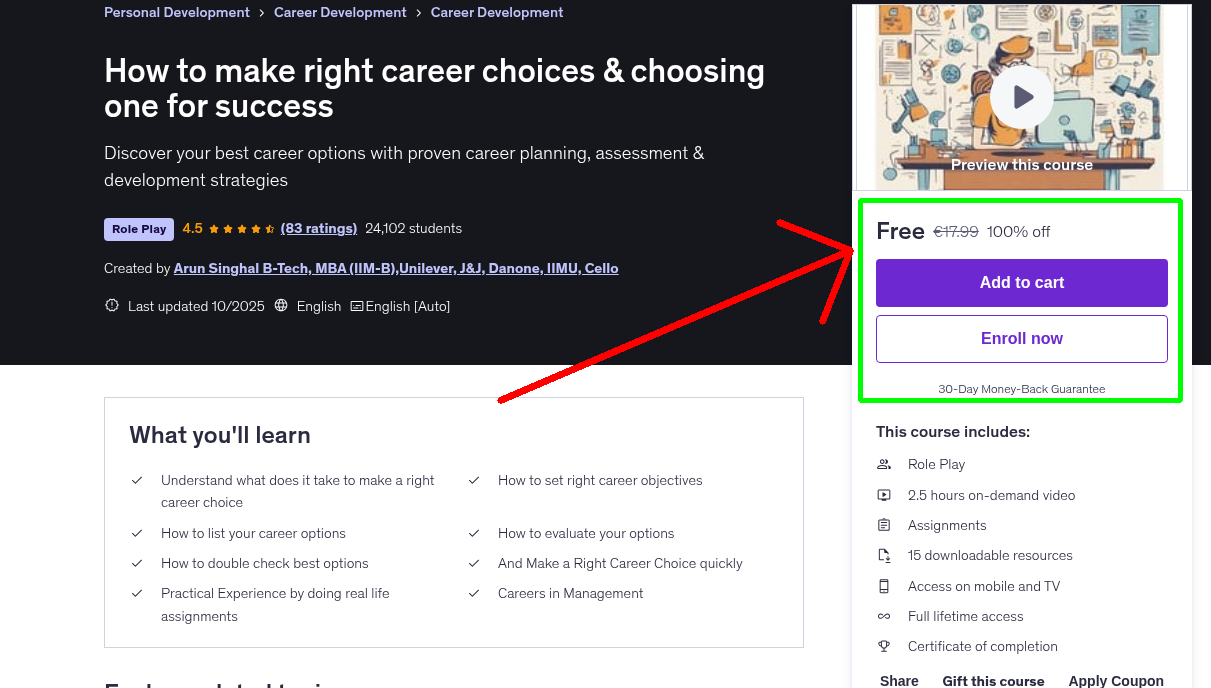Select Apply Coupon at the bottom
1211x688 pixels.
[x=1116, y=679]
